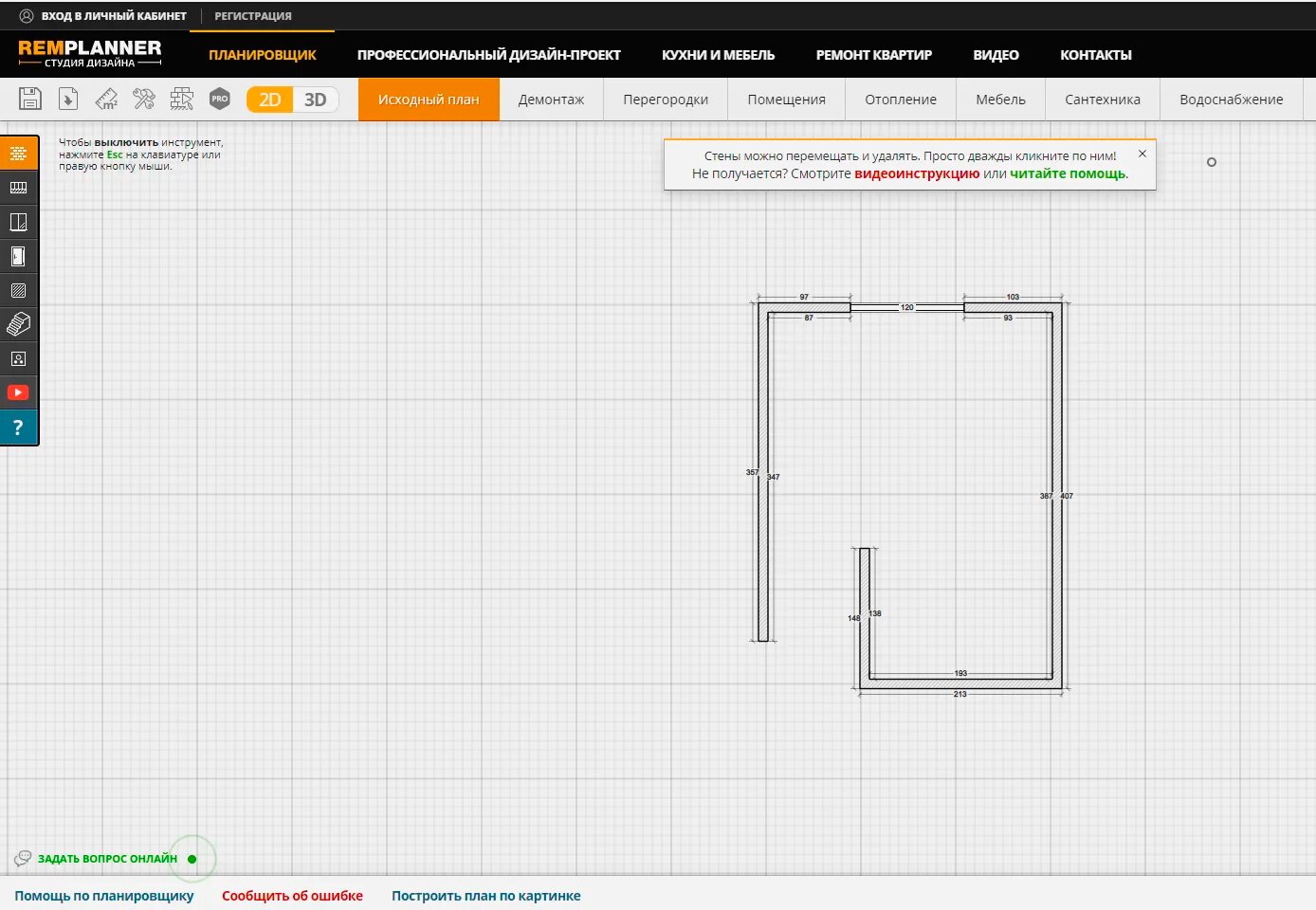Switch to the Мебель tab
Screen dimensions: 1316x910
(1000, 100)
